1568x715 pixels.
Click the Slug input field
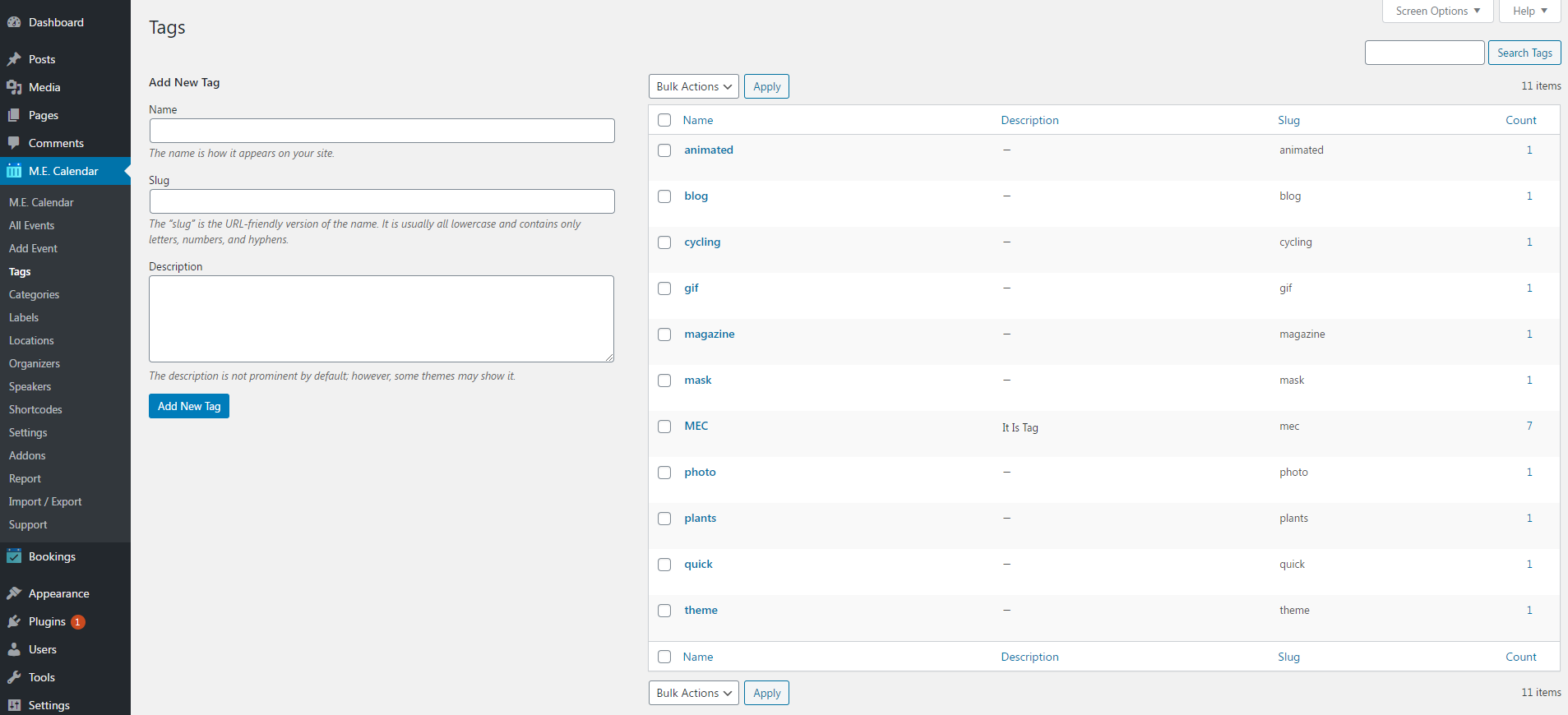click(382, 201)
